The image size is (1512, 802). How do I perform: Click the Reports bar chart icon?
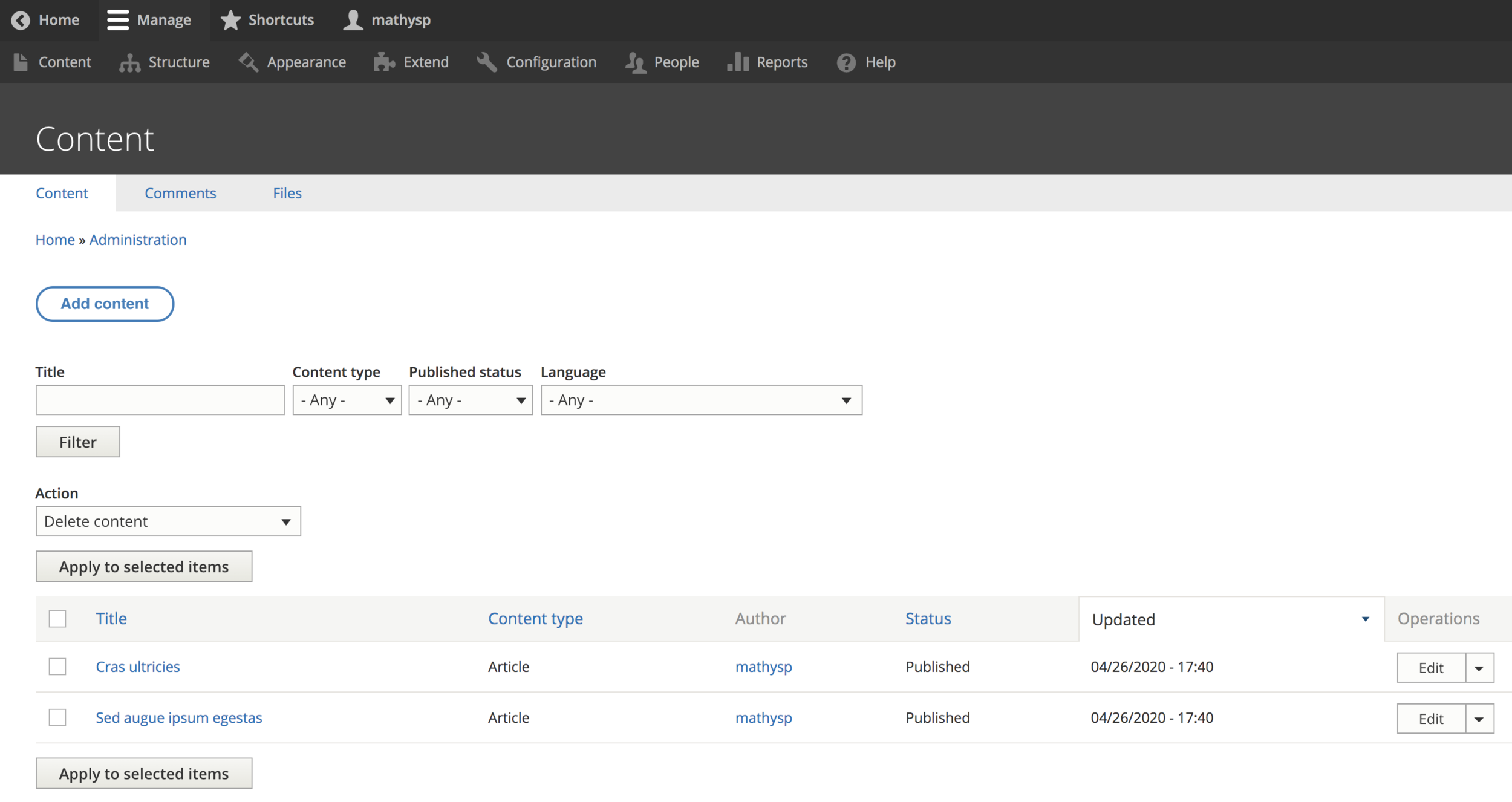(x=738, y=62)
